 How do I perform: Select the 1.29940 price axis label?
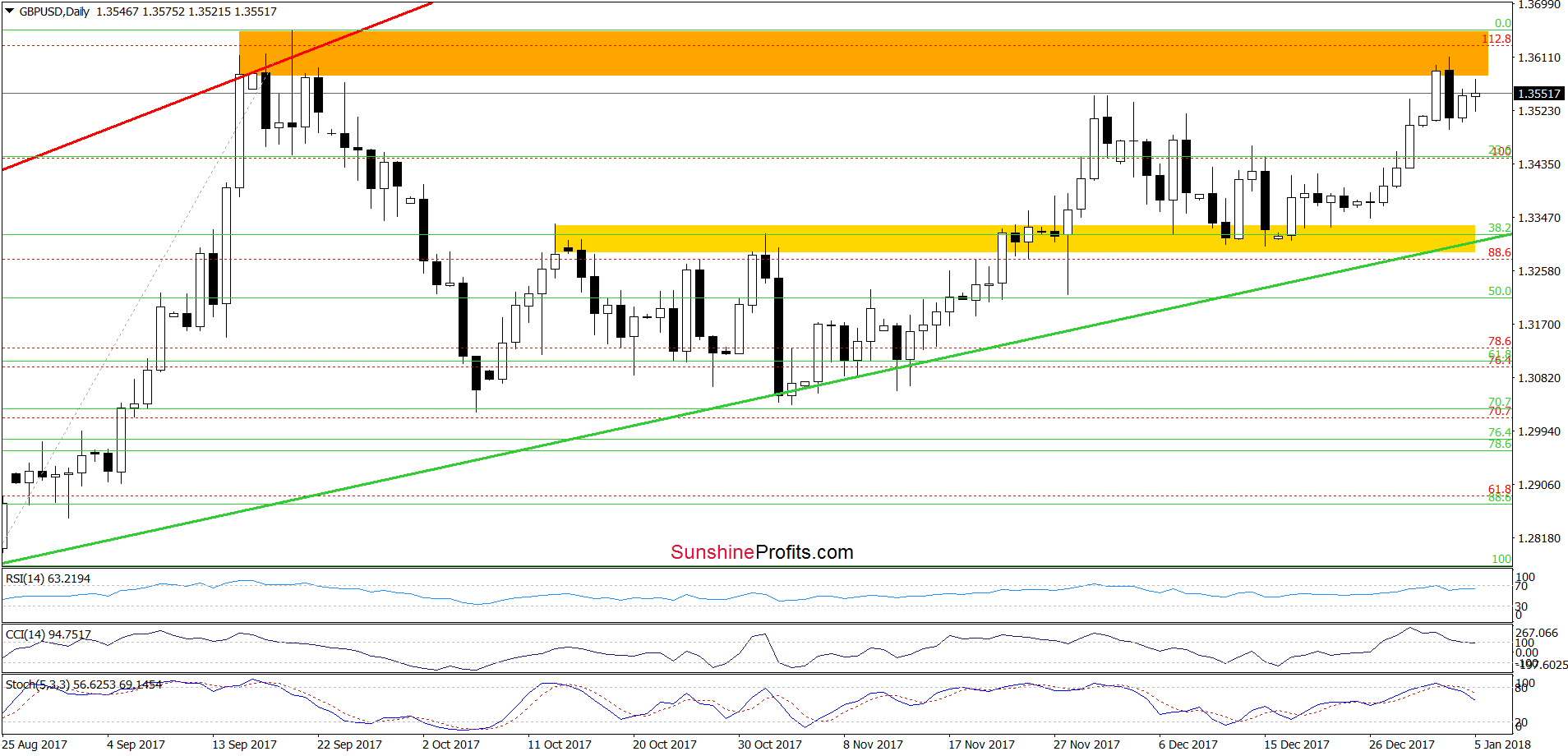tap(1539, 431)
